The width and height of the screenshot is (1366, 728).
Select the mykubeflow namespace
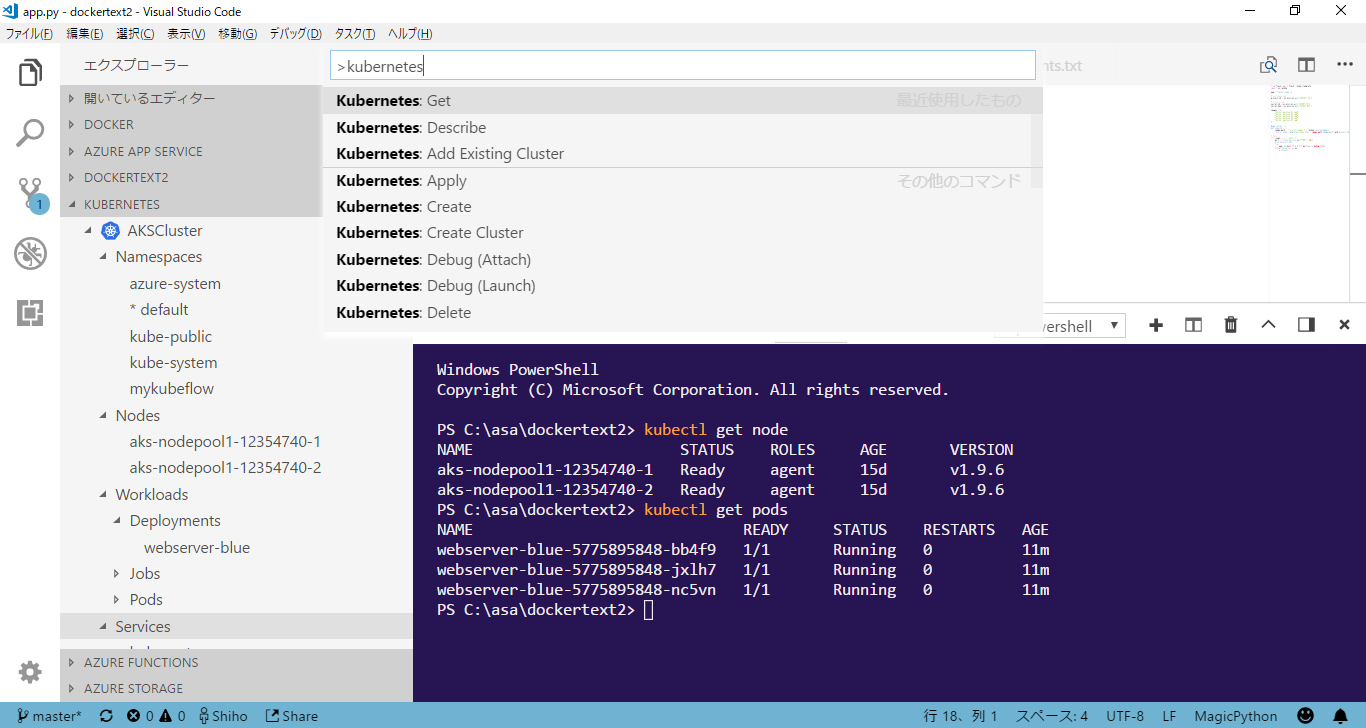(171, 389)
